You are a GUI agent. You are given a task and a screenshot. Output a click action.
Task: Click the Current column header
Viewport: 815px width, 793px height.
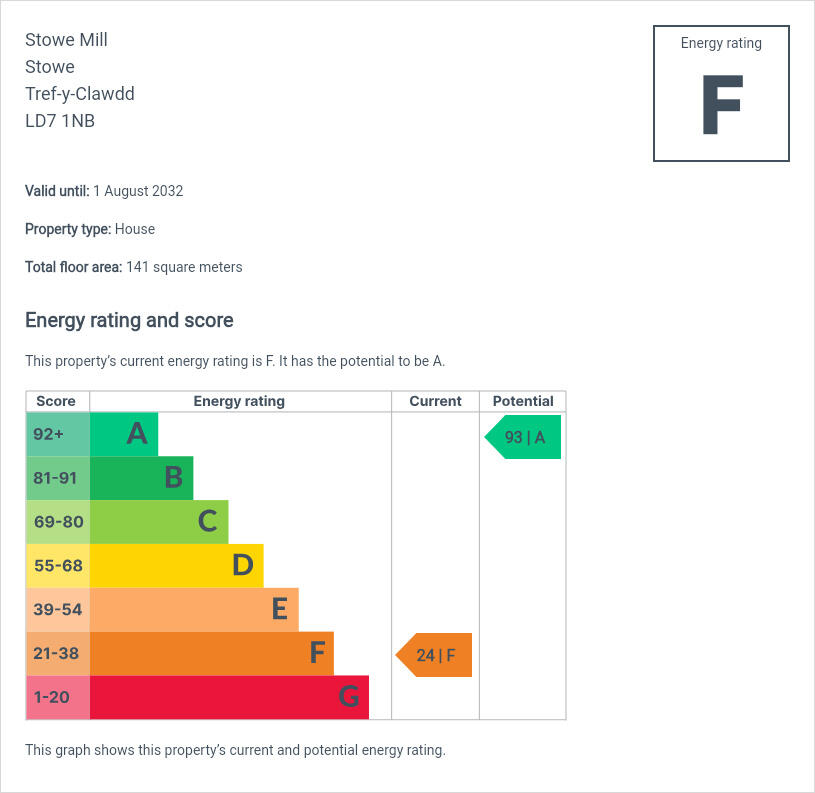tap(435, 401)
